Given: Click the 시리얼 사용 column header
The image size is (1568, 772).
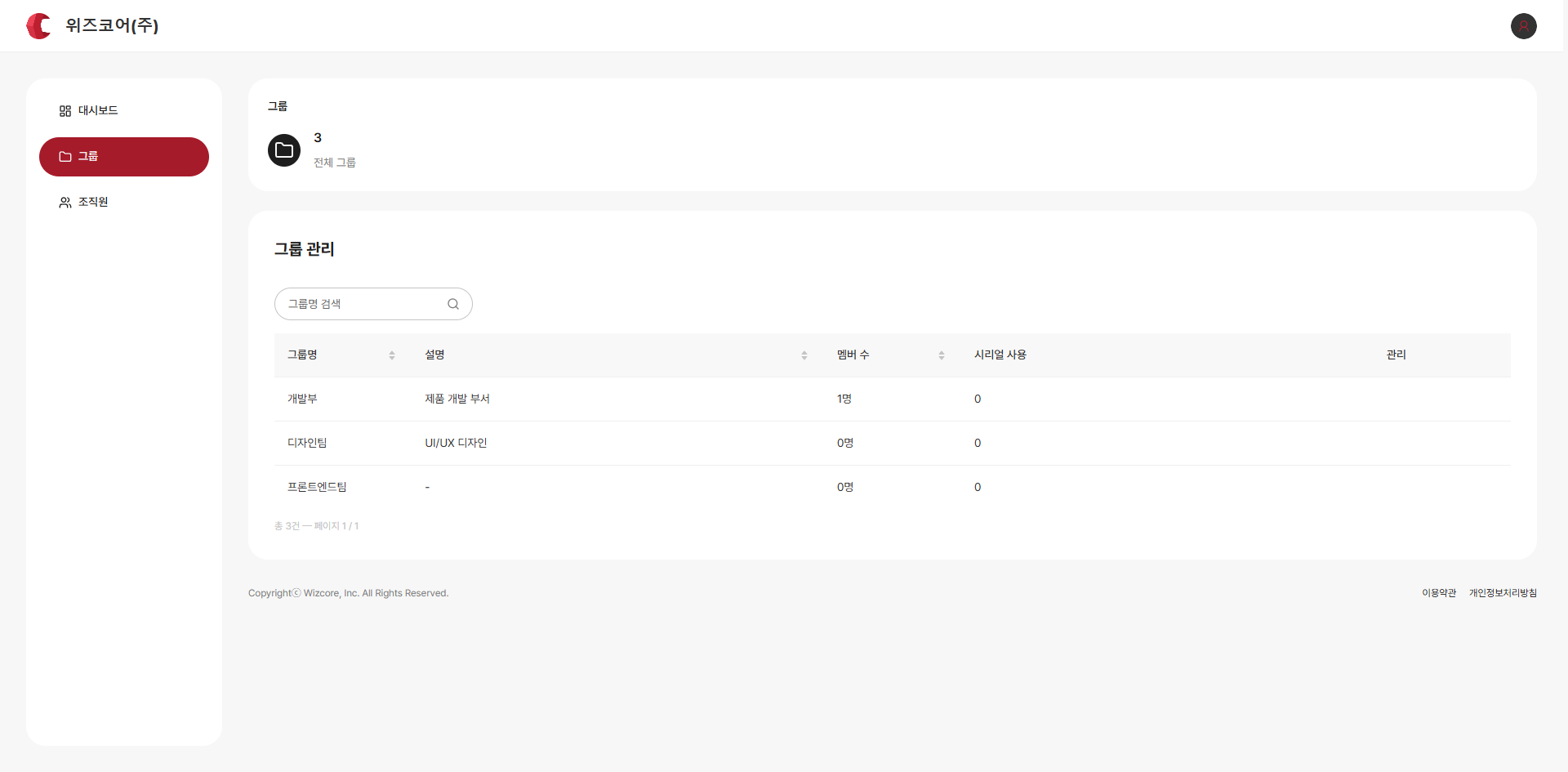Looking at the screenshot, I should tap(1000, 355).
